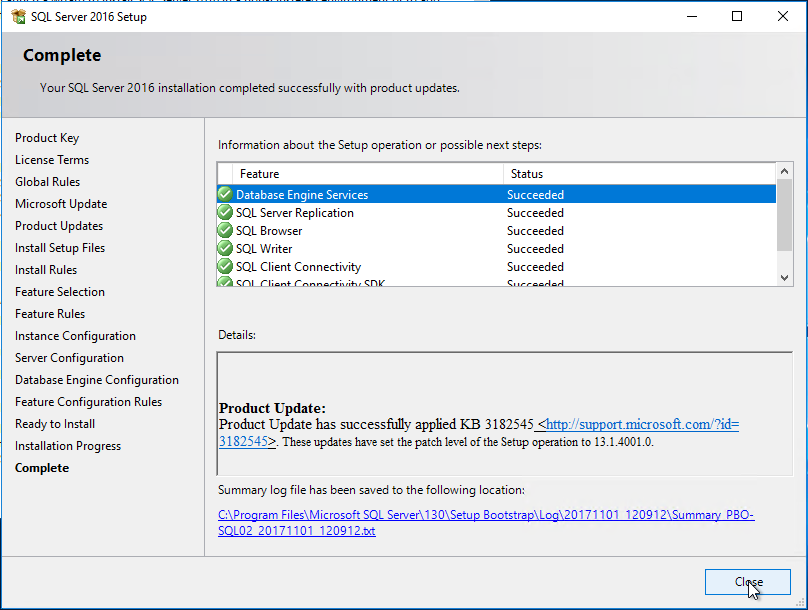Click the green check beside SQL Client Connectivity
The image size is (808, 610).
tap(225, 266)
